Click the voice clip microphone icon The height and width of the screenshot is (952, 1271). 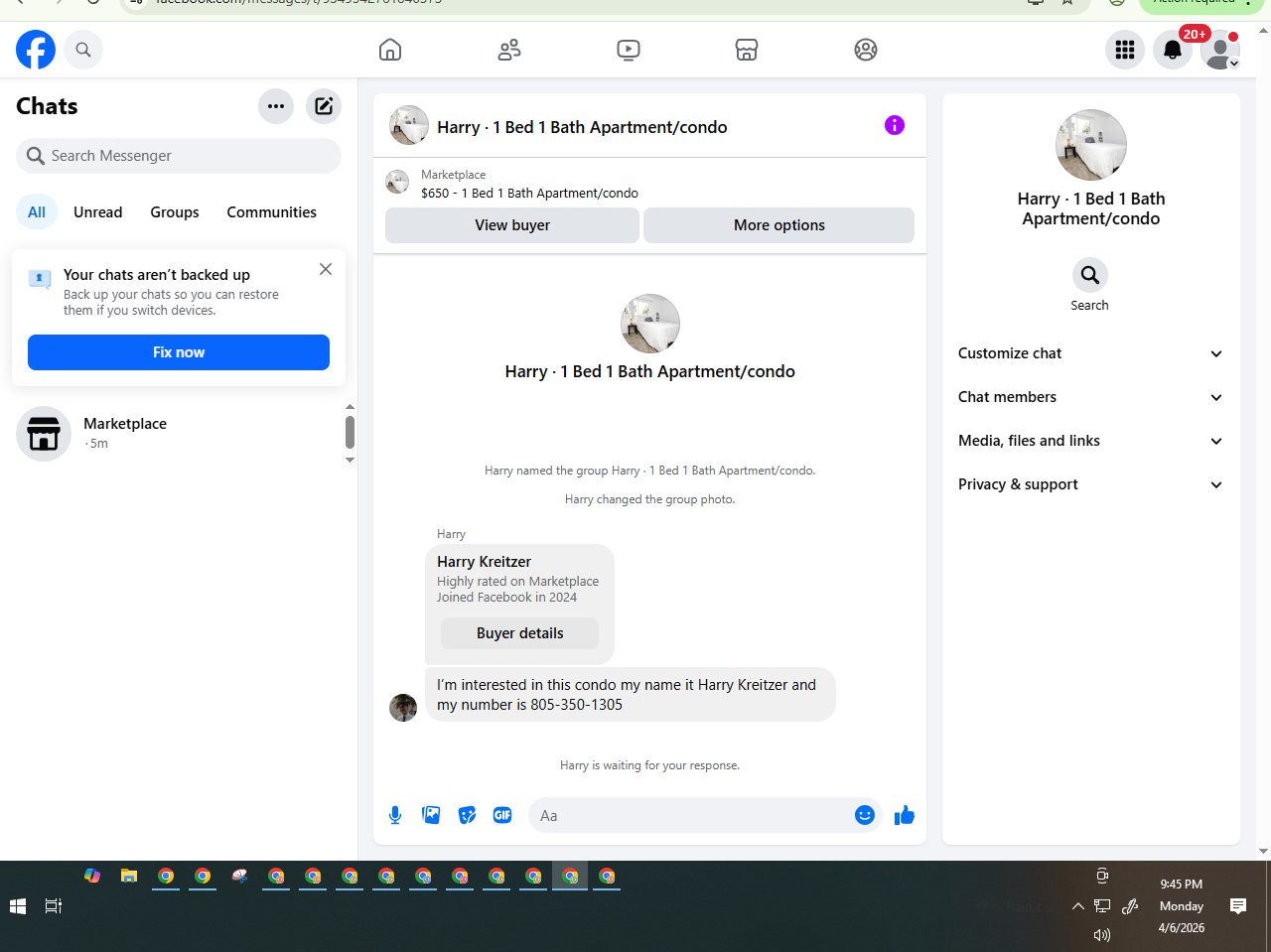click(395, 815)
